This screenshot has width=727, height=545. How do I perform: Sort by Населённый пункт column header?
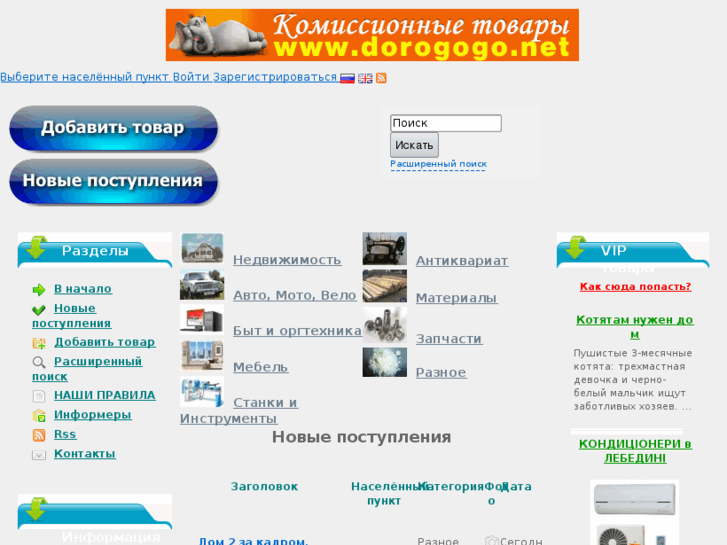coord(384,494)
